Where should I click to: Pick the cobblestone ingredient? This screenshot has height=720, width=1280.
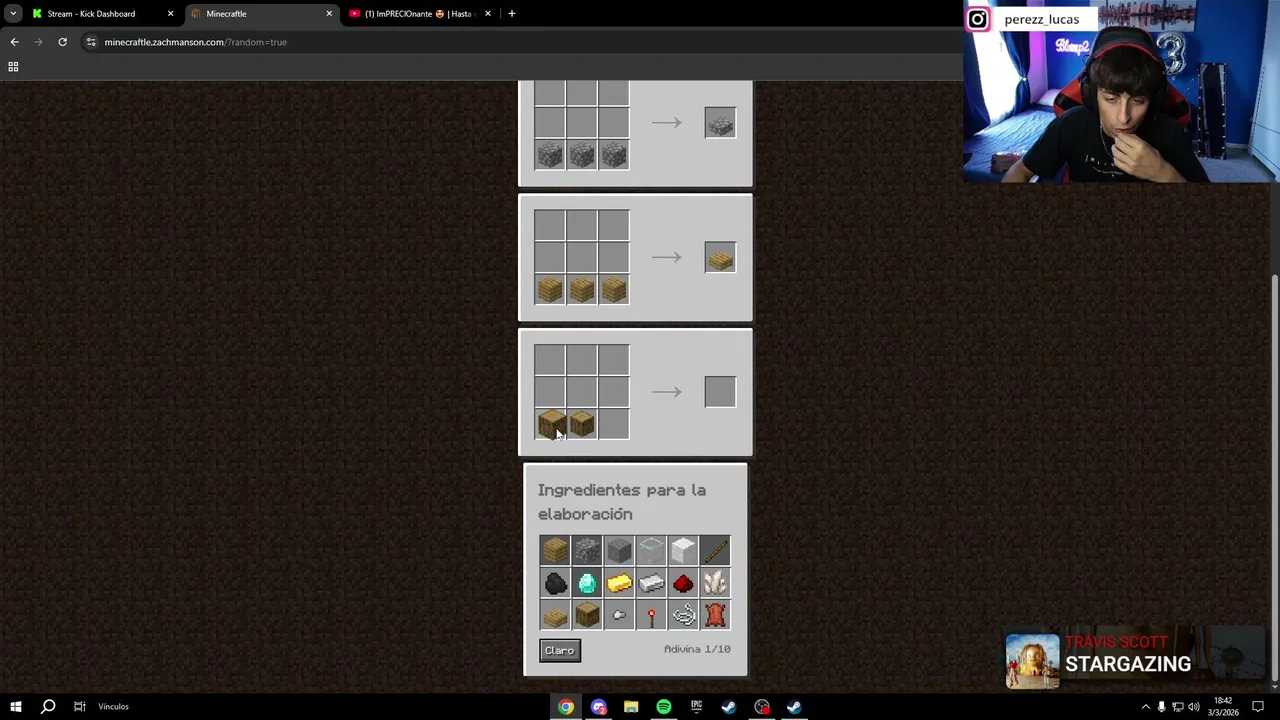587,550
